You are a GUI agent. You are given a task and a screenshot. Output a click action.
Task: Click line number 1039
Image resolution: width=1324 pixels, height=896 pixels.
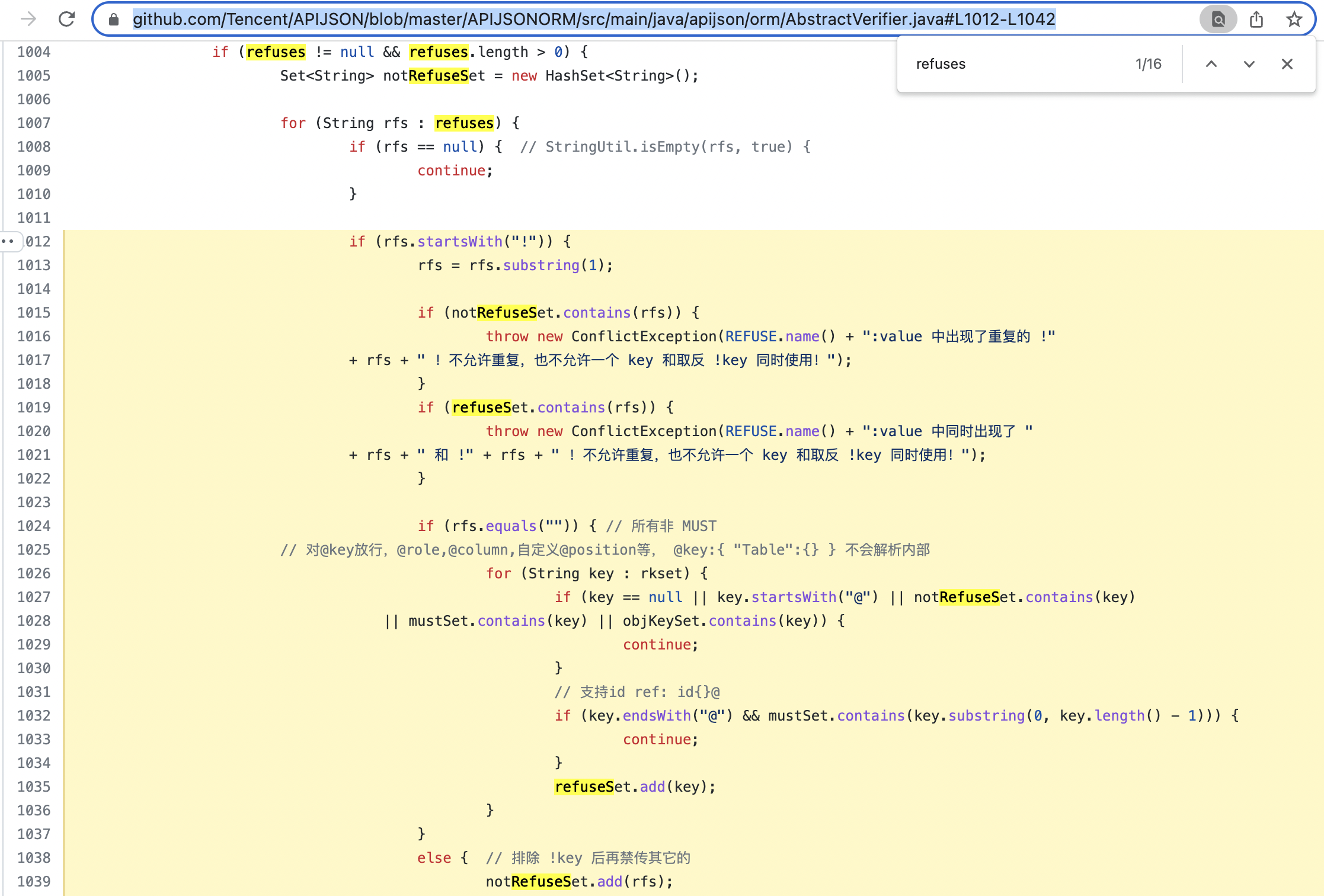tap(34, 882)
